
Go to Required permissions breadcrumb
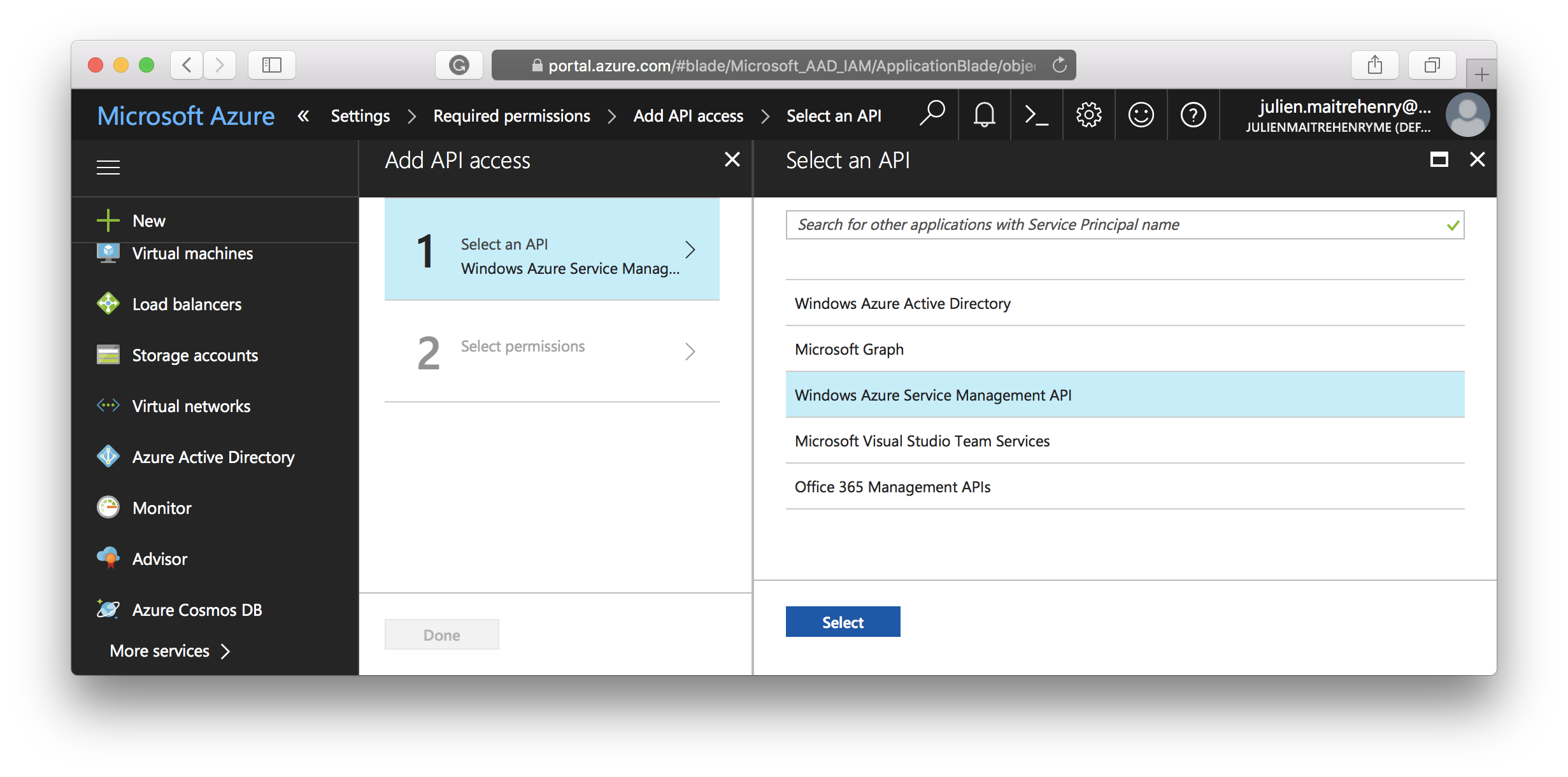512,116
